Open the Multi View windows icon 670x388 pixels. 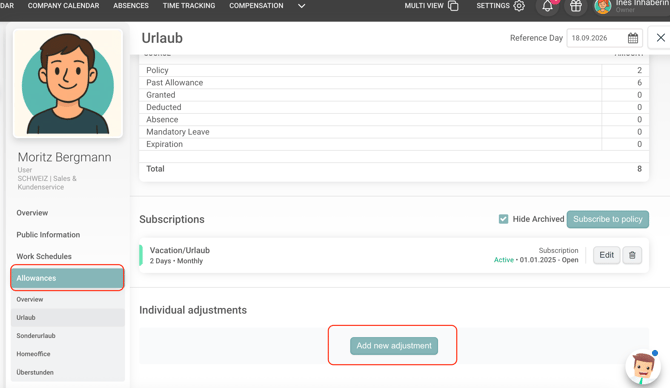[x=453, y=6]
